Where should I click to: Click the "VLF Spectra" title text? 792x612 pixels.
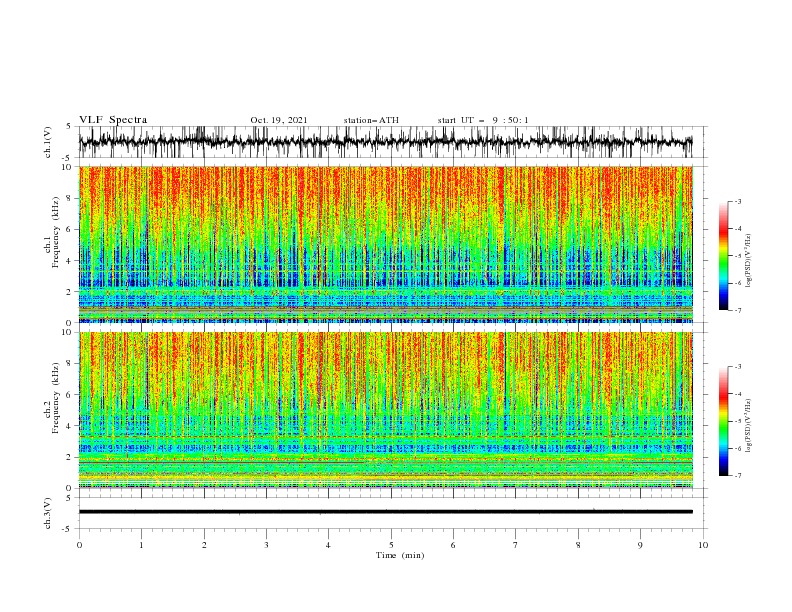(113, 120)
